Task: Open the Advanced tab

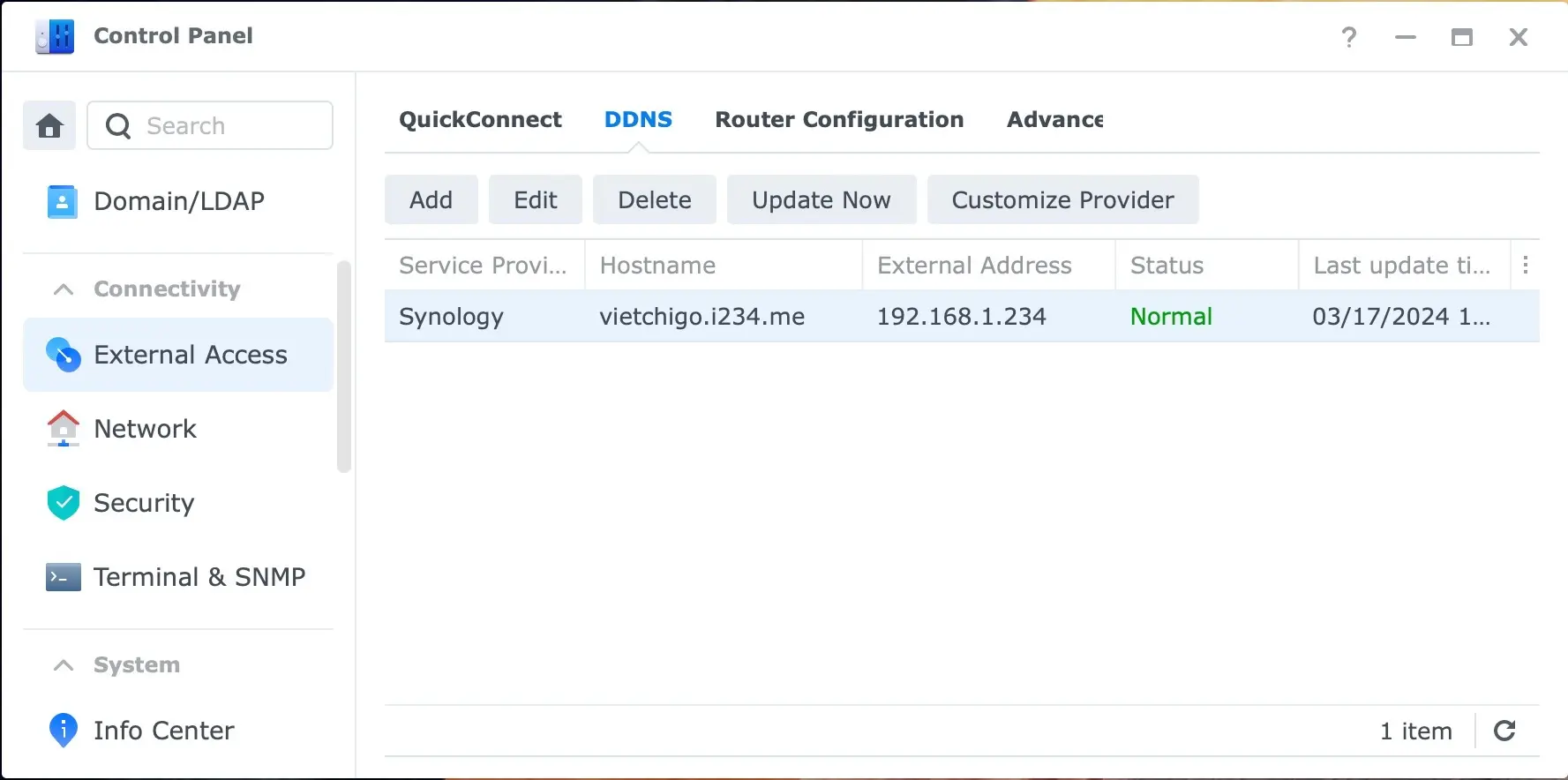Action: pos(1054,120)
